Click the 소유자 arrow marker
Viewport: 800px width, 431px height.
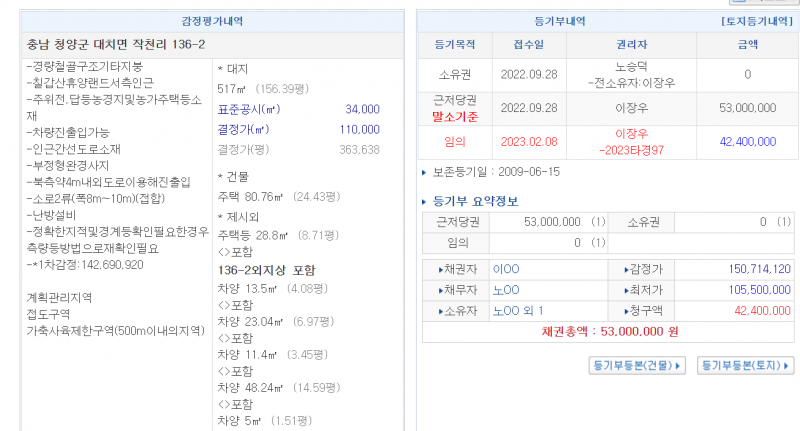pos(440,310)
